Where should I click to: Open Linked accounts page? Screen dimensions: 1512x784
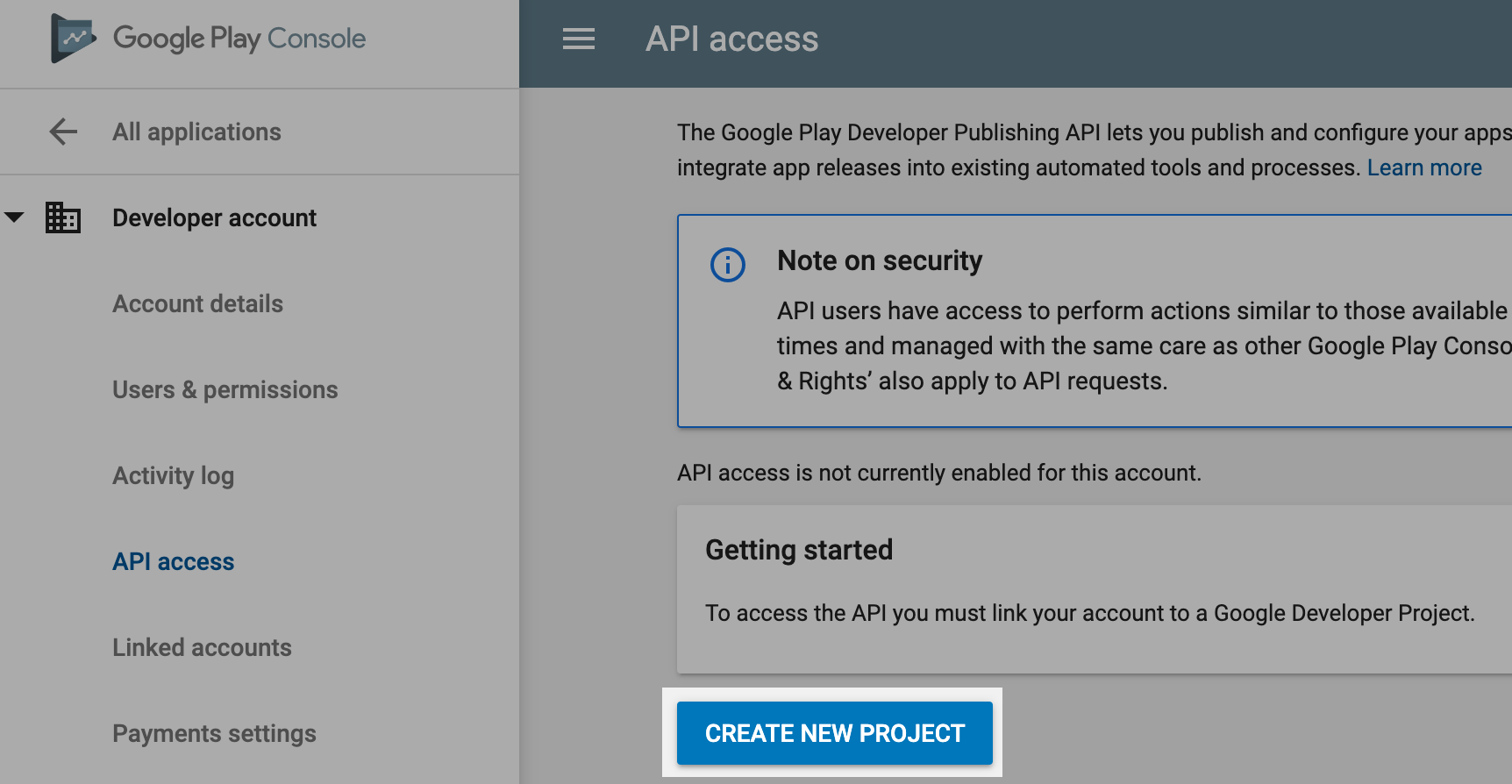(203, 647)
